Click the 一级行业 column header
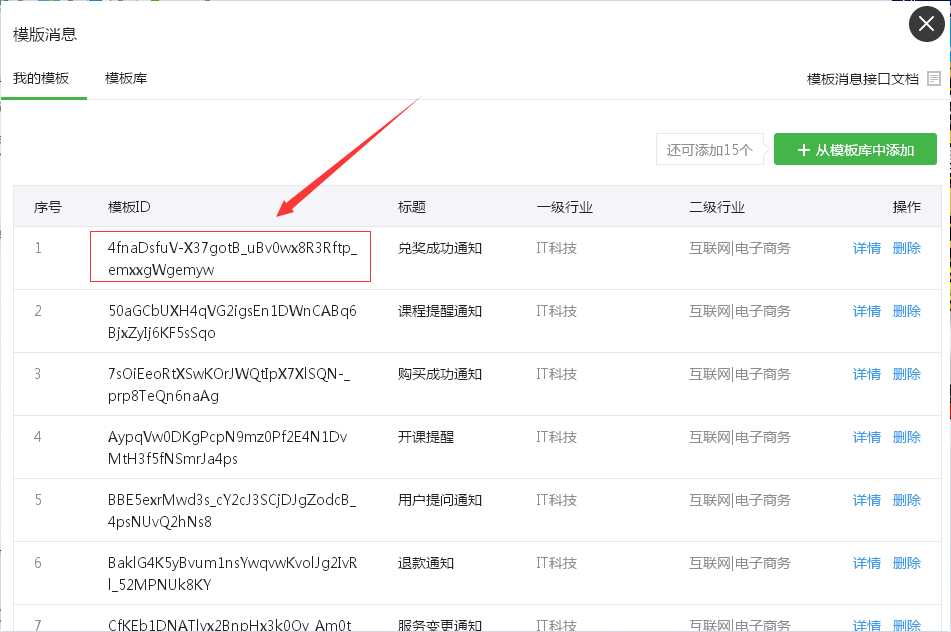 (564, 207)
